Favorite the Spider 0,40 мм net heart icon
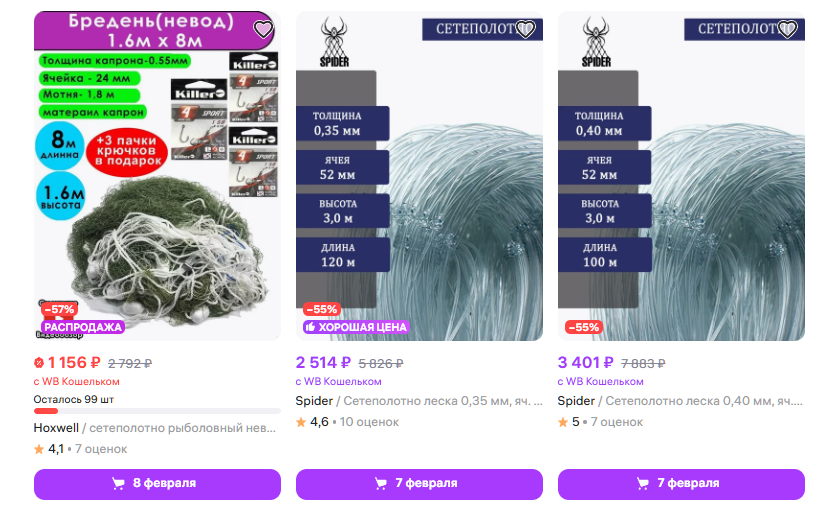Viewport: 814px width, 515px height. pos(787,29)
